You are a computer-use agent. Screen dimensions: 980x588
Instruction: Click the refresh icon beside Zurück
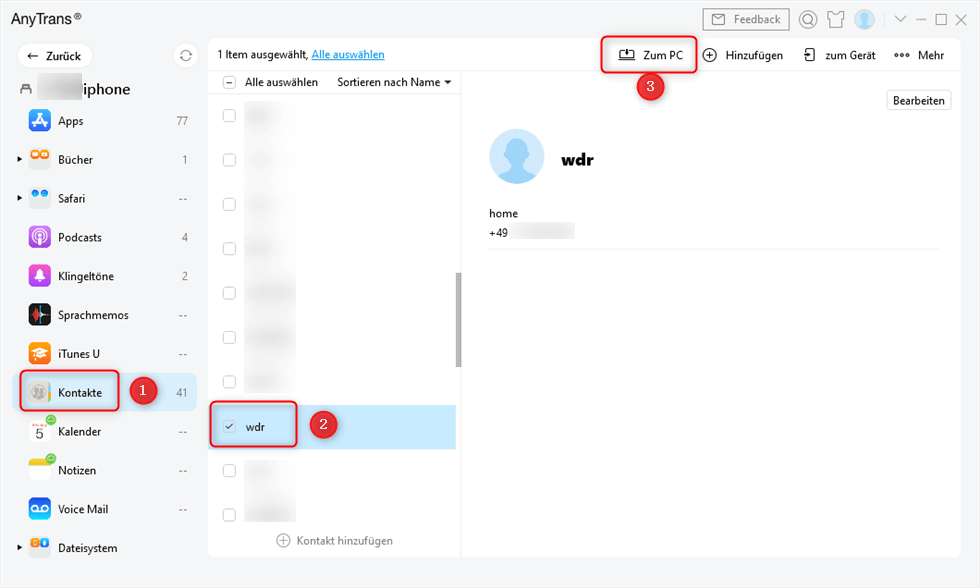186,56
